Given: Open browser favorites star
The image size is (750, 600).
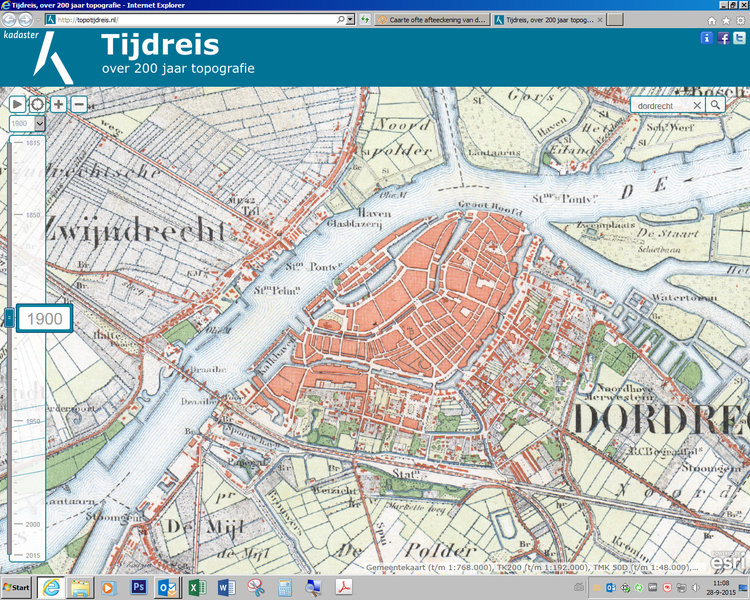Looking at the screenshot, I should [x=726, y=20].
